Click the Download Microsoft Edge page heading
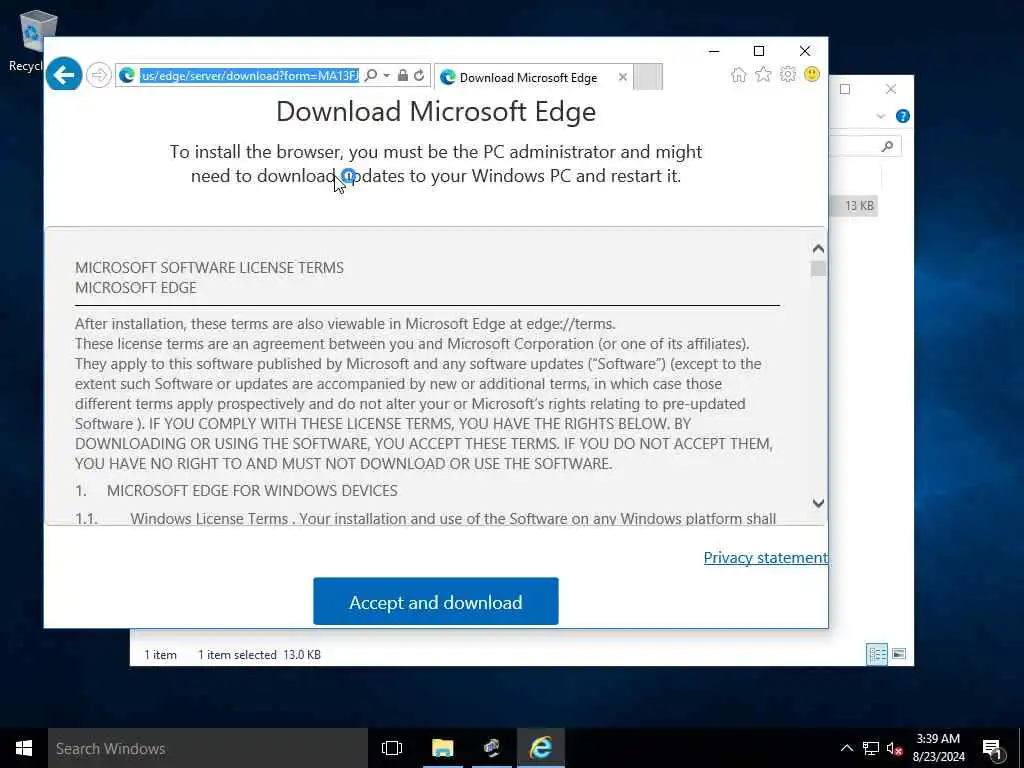The width and height of the screenshot is (1024, 768). point(436,112)
